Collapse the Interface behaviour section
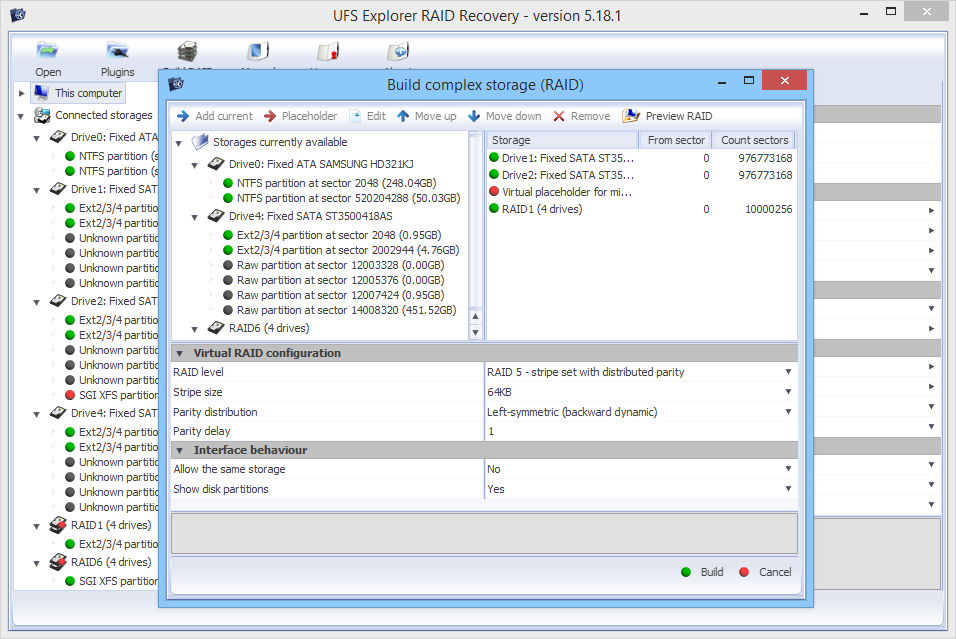 coord(180,450)
